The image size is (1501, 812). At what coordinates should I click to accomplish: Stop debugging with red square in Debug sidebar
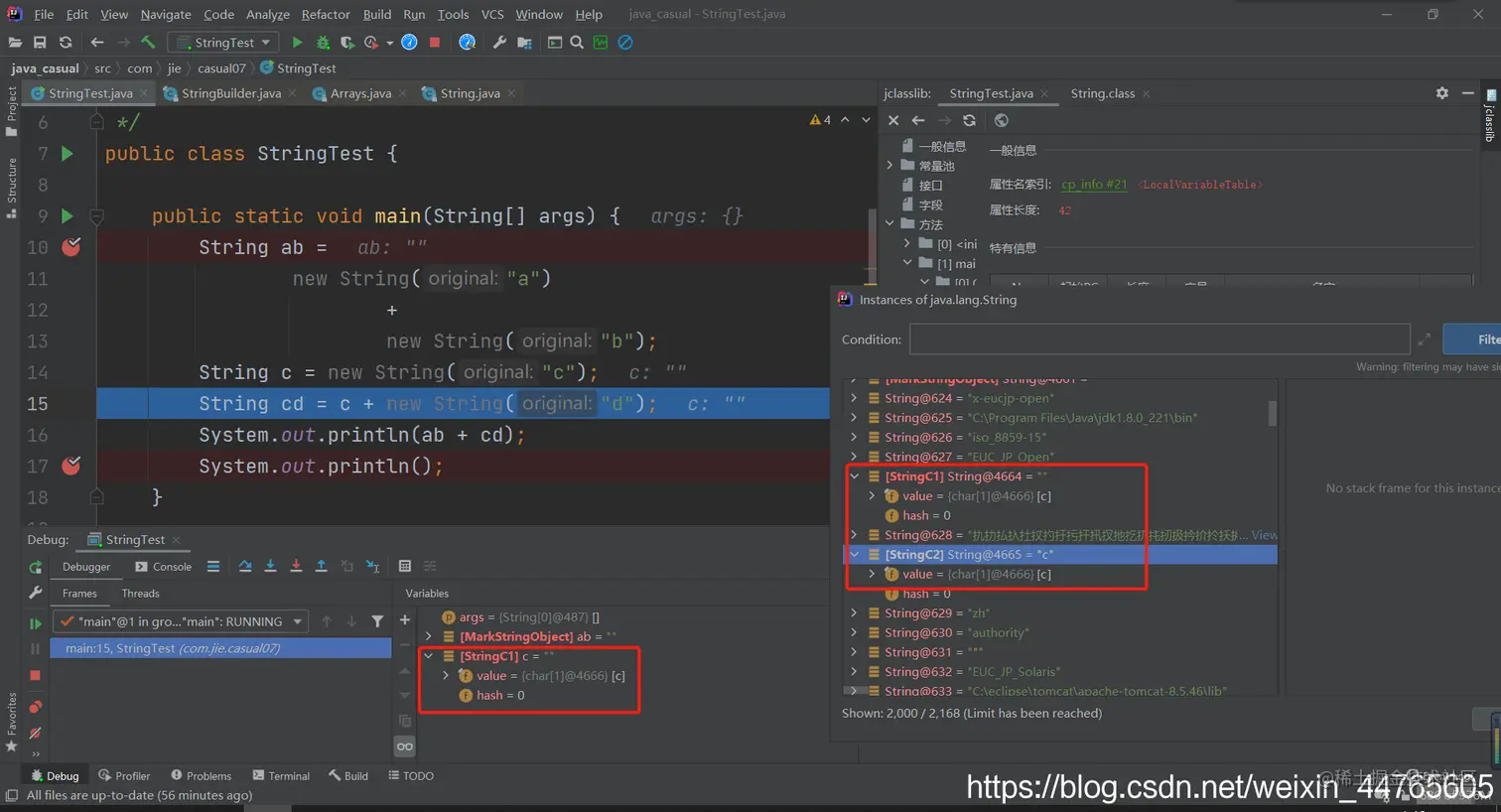click(36, 675)
